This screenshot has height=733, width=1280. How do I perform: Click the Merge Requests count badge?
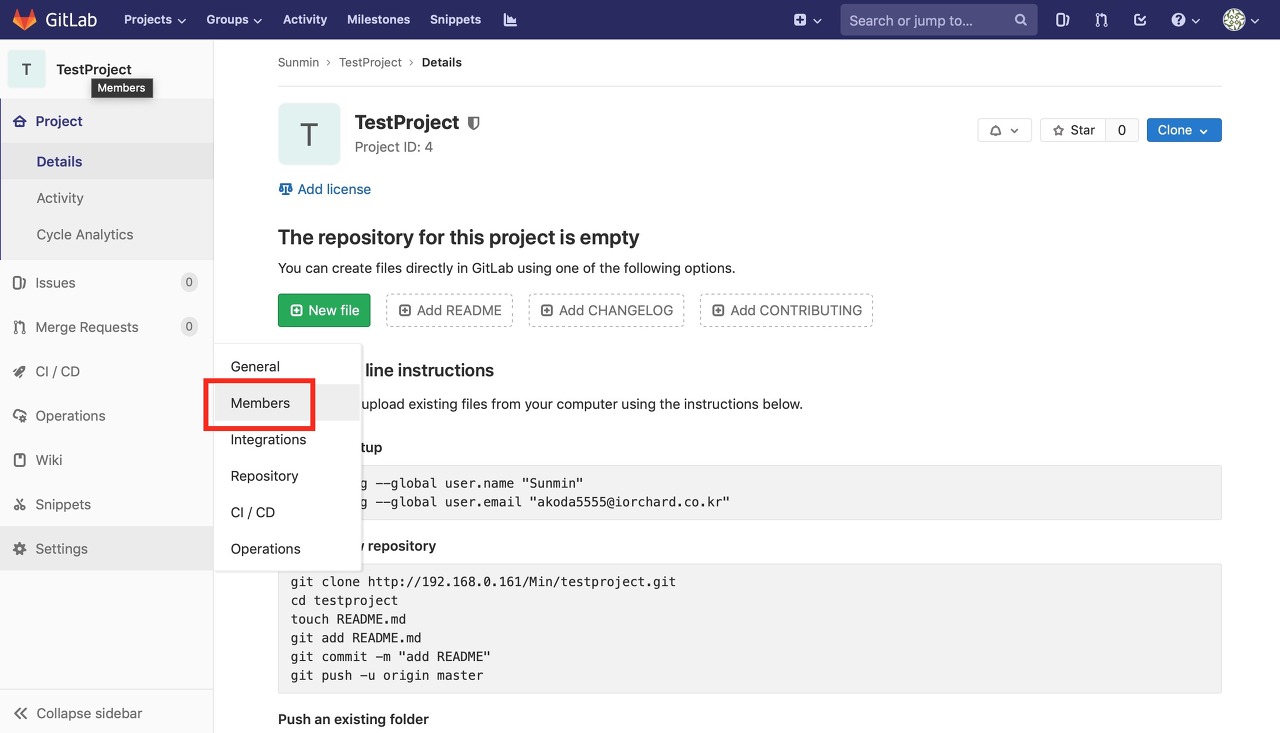tap(189, 326)
